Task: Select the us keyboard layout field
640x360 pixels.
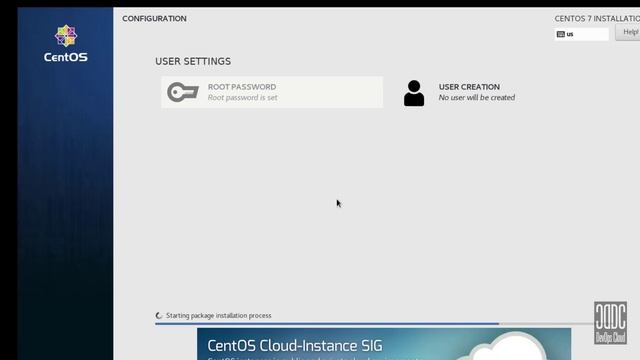Action: 582,34
